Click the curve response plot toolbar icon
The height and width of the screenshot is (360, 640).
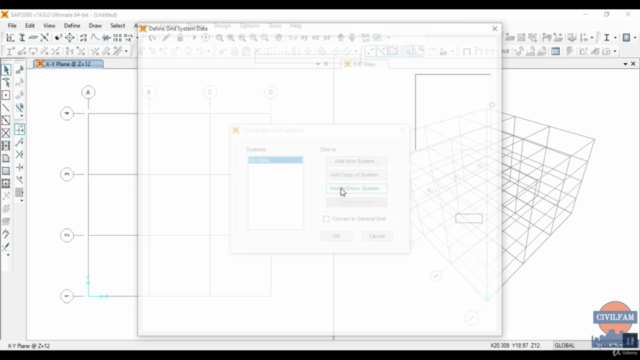click(95, 38)
